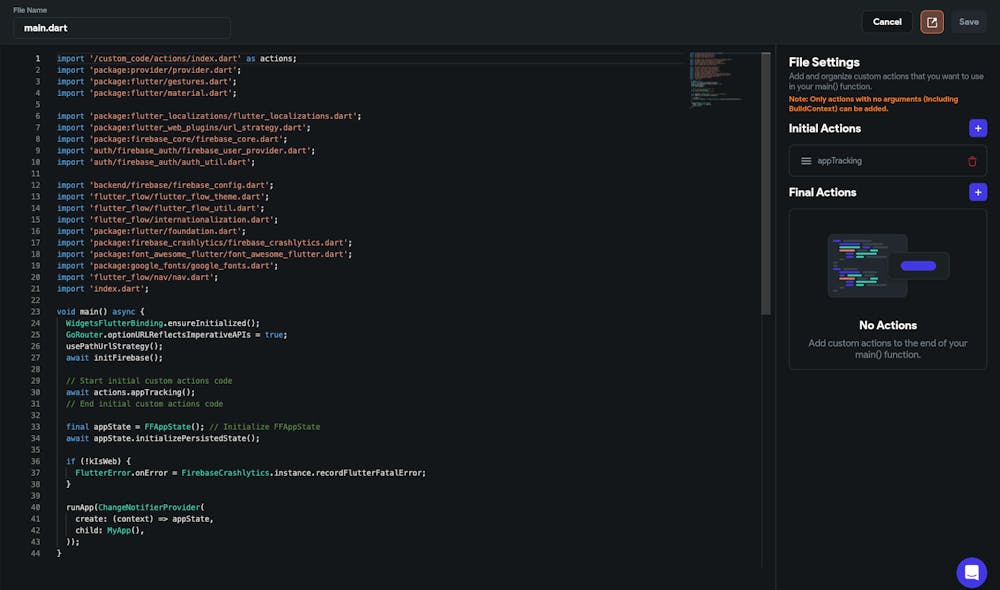The height and width of the screenshot is (590, 1000).
Task: Click line number 1 in gutter
Action: (37, 58)
